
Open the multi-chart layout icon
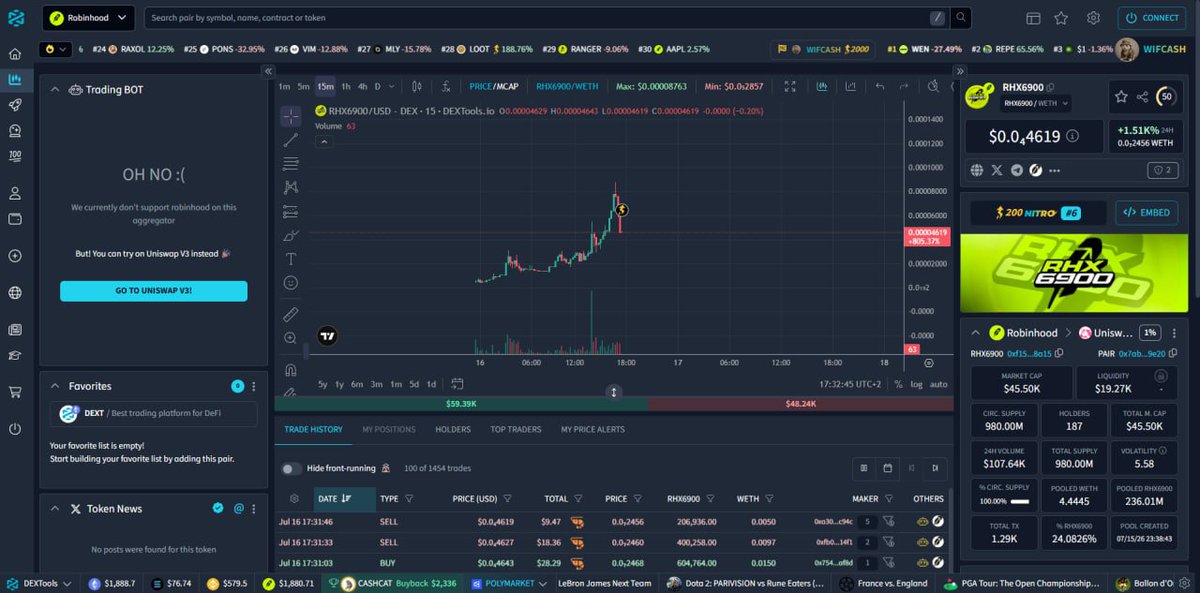[x=1033, y=18]
